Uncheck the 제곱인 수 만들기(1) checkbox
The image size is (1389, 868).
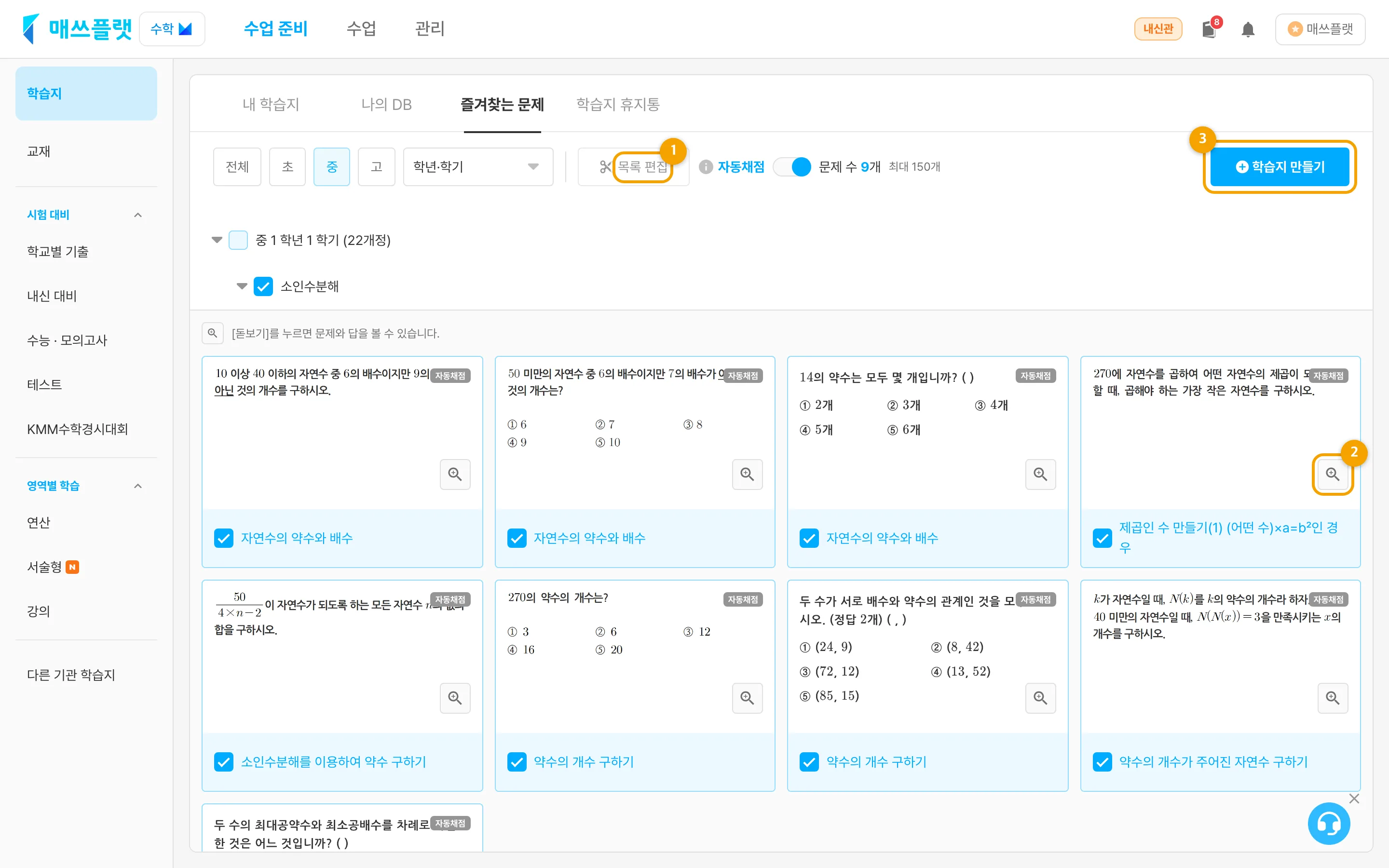(1102, 538)
